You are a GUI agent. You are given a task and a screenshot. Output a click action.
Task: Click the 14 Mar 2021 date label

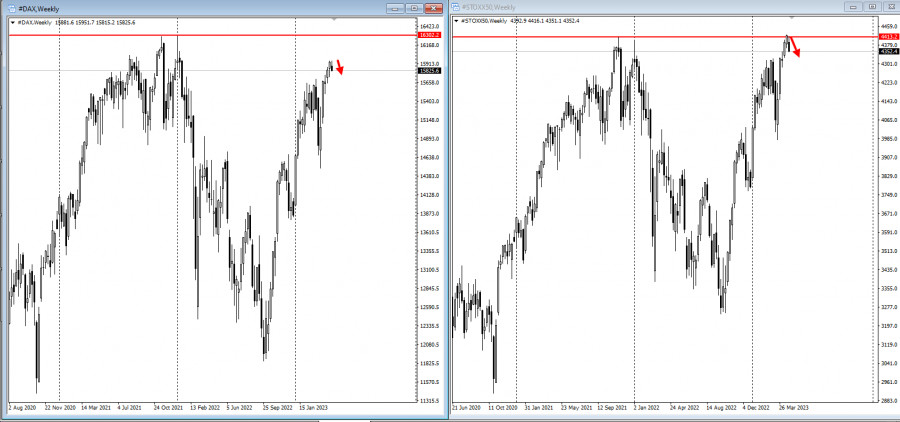tap(96, 407)
